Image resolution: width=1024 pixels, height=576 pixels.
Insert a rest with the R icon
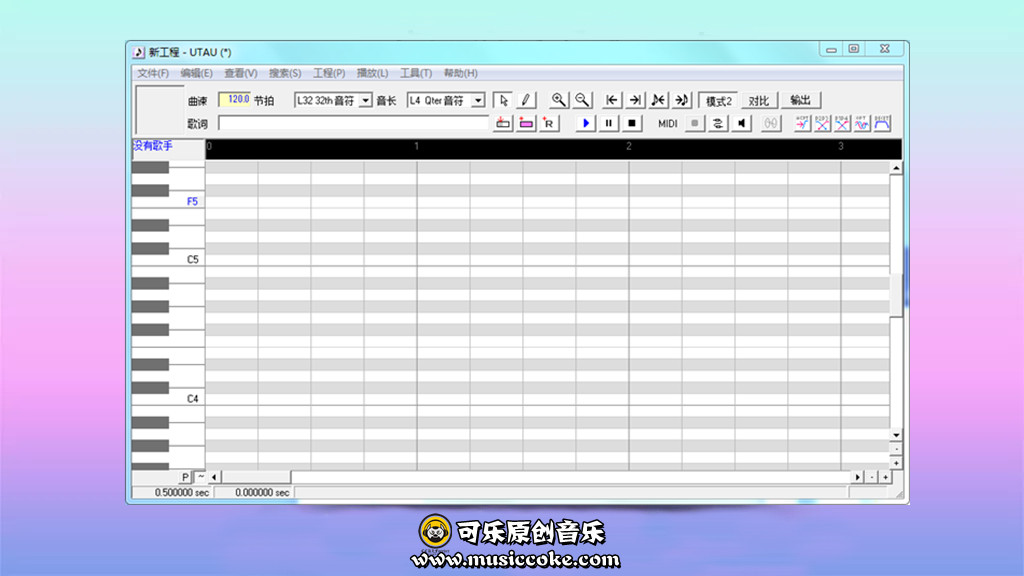coord(549,123)
